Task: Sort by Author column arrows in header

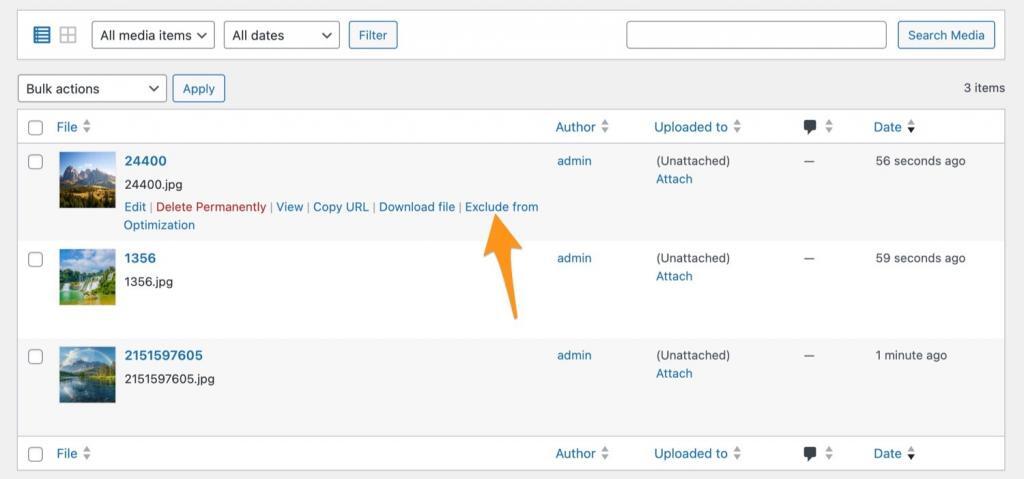Action: coord(605,127)
